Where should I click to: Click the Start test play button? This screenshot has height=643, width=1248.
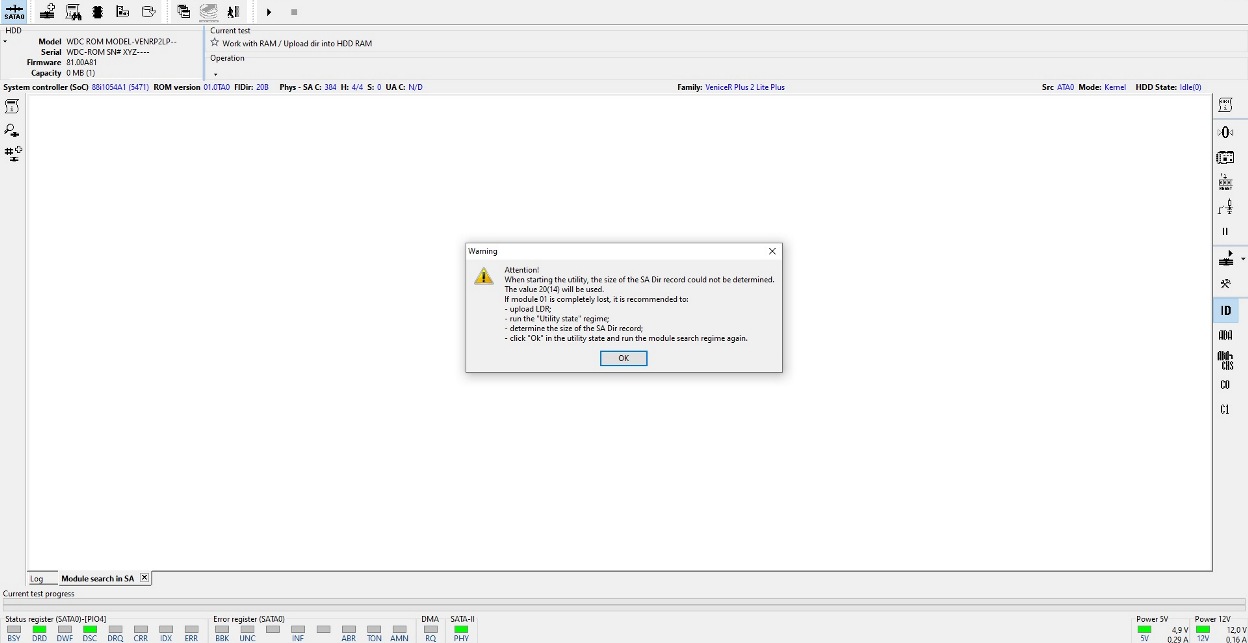pos(269,12)
